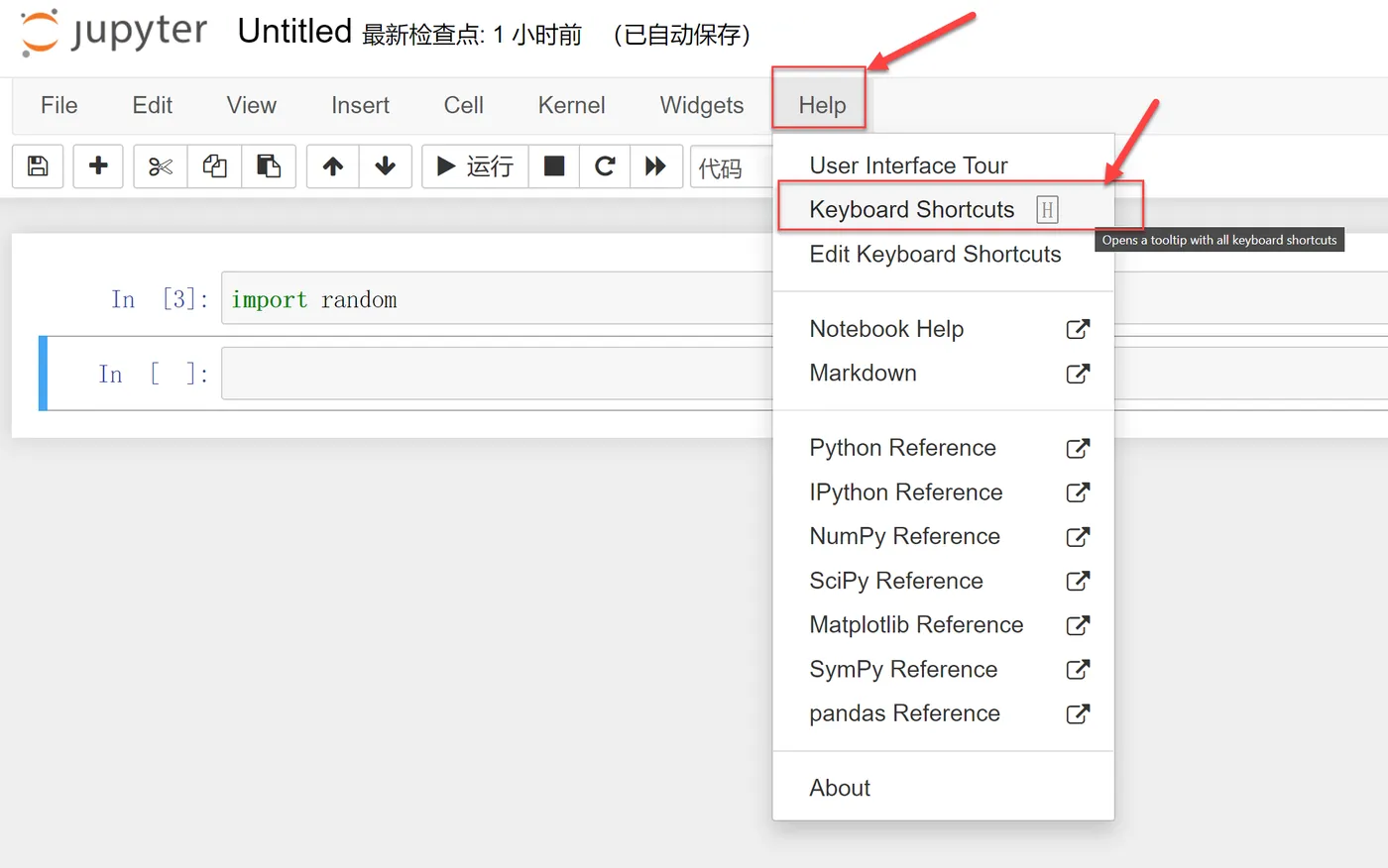Click the 已自动保存 autosave status
The width and height of the screenshot is (1388, 868).
(x=682, y=35)
